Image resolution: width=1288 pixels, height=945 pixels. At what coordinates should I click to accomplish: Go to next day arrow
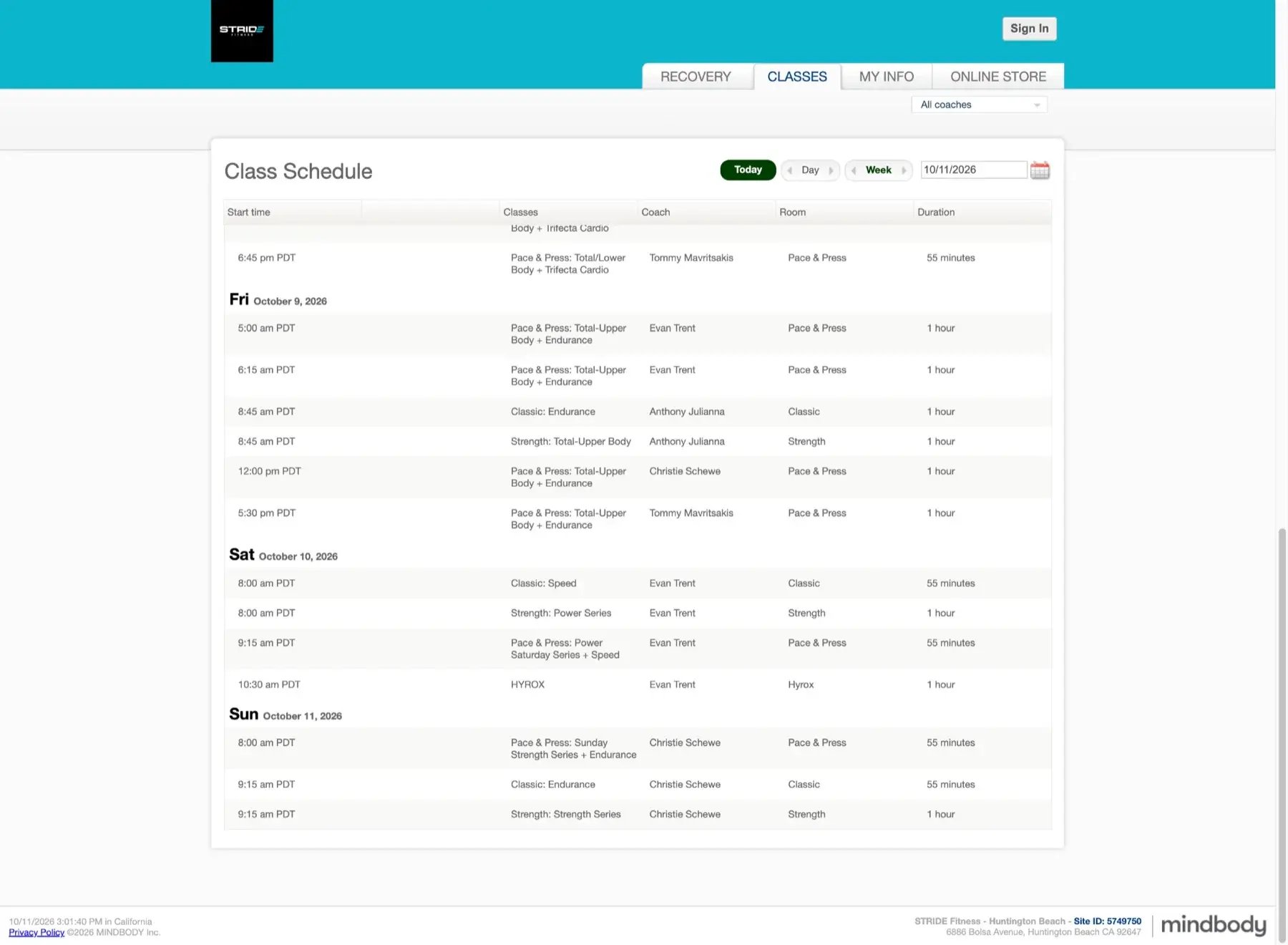pyautogui.click(x=831, y=170)
